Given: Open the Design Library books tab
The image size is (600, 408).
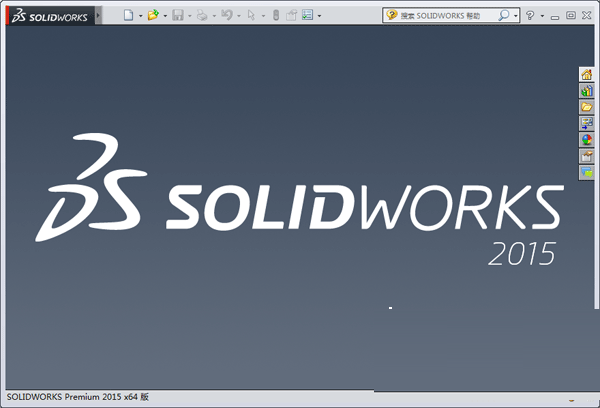Looking at the screenshot, I should 587,91.
